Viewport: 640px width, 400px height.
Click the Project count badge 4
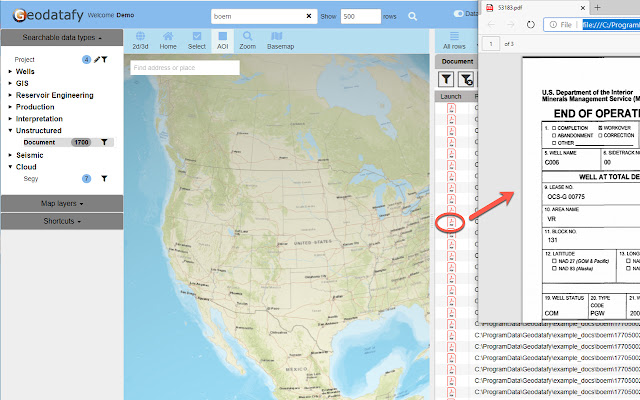pyautogui.click(x=86, y=60)
